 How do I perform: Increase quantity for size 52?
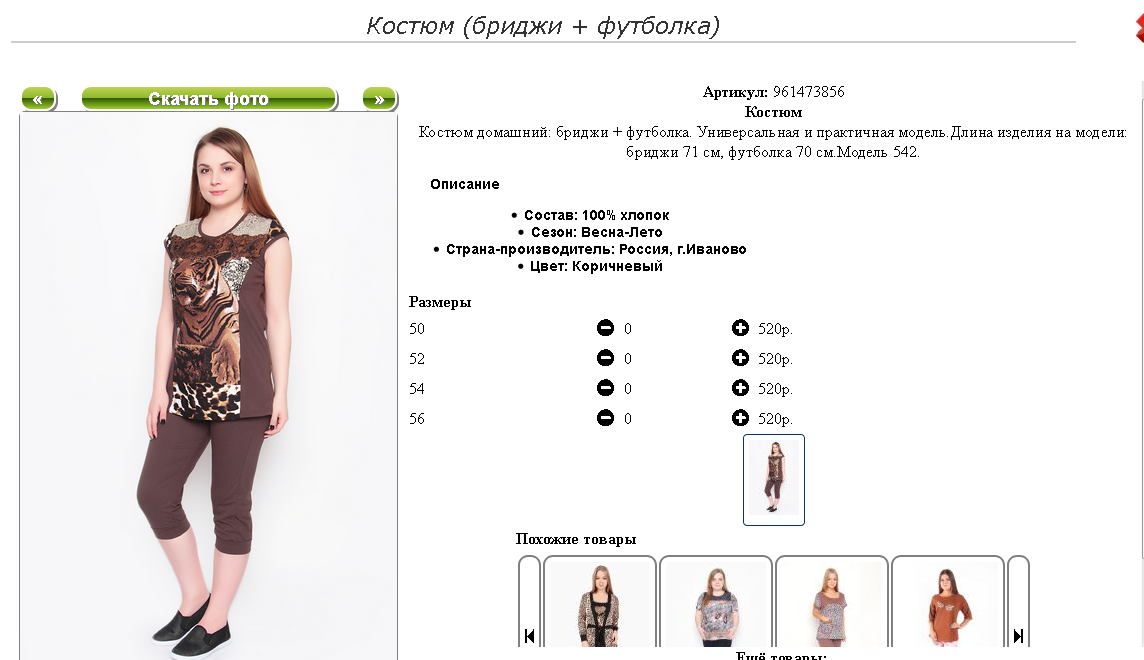point(740,358)
